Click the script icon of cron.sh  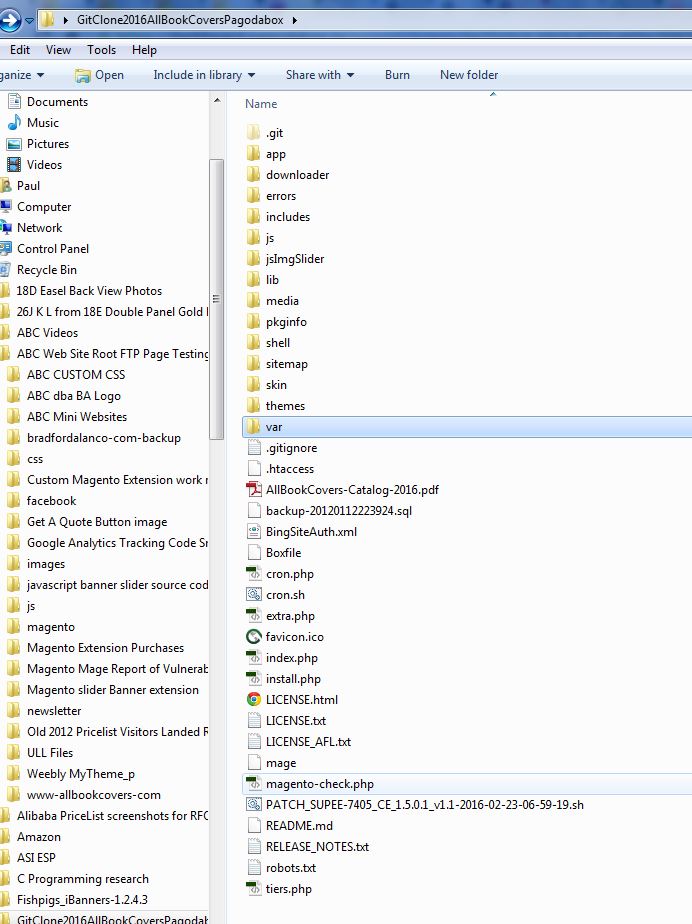(253, 595)
